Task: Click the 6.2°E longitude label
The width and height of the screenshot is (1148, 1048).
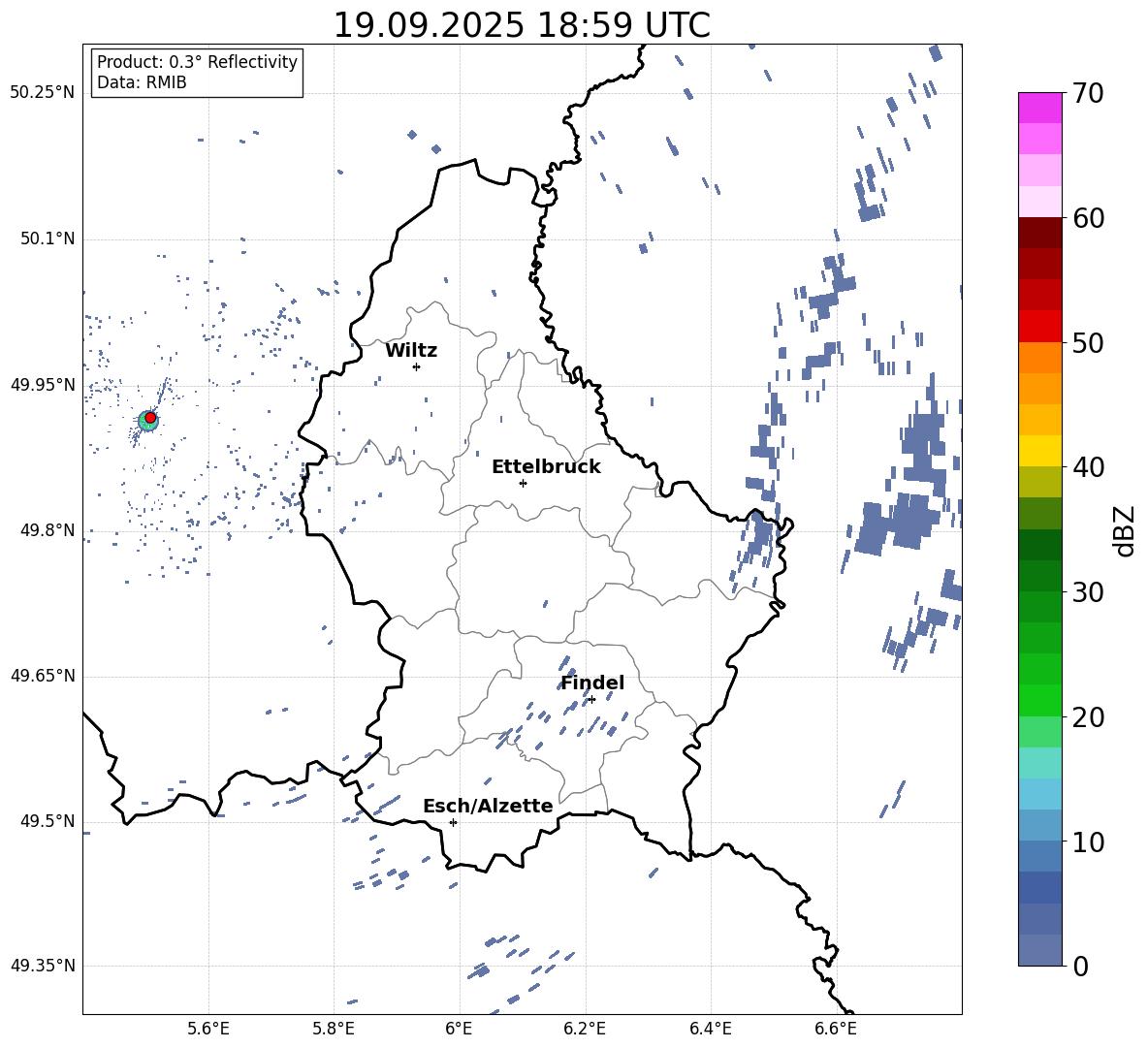Action: [585, 1029]
